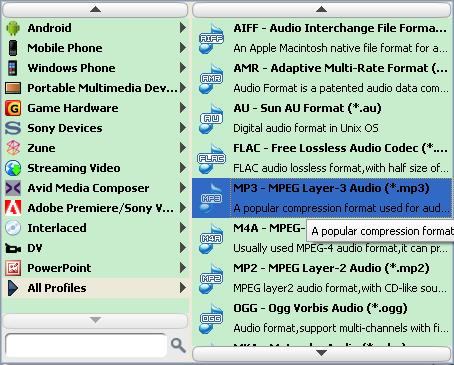Expand the Mobile Phone submenu arrow
This screenshot has height=365, width=454.
click(x=183, y=48)
